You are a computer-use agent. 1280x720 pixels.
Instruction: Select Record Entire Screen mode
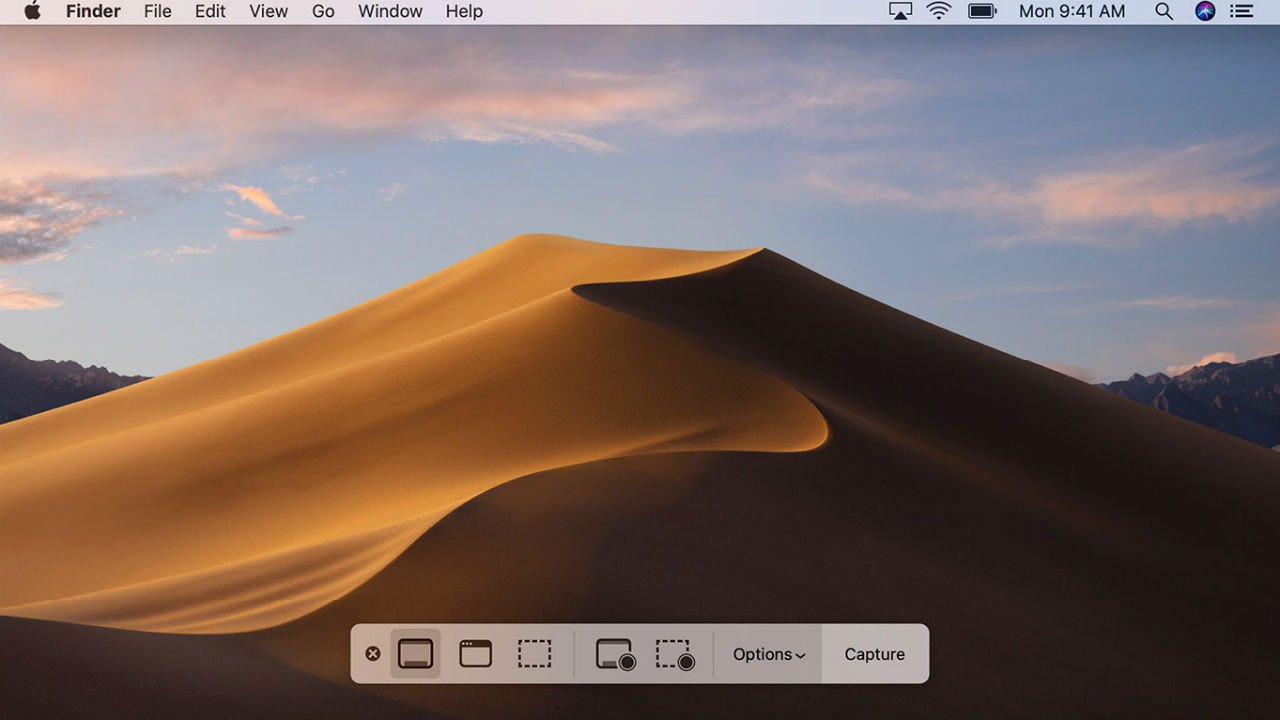(x=615, y=654)
